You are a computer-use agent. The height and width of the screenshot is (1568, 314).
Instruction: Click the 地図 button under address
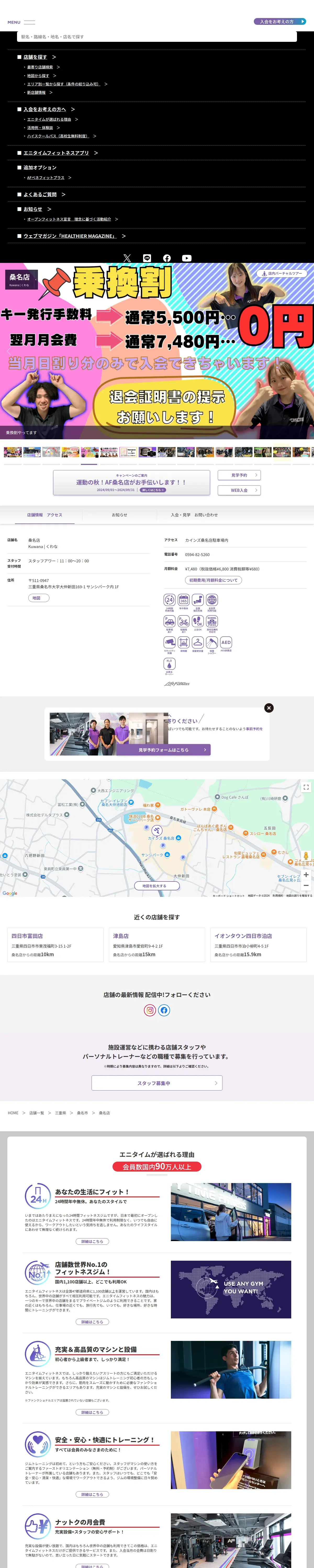38,598
